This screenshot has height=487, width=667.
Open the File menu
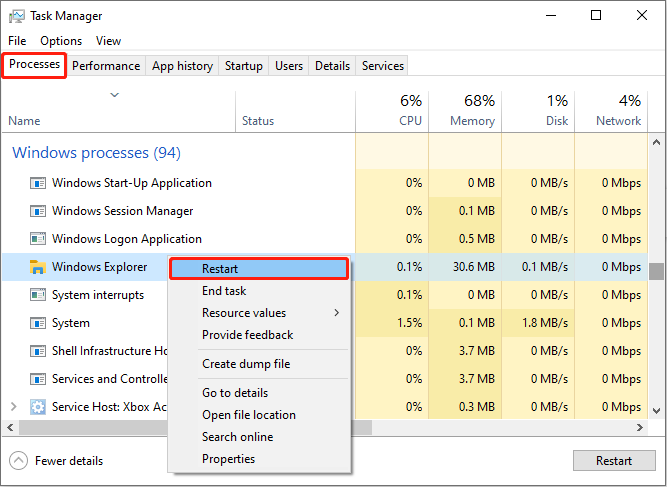click(x=17, y=41)
